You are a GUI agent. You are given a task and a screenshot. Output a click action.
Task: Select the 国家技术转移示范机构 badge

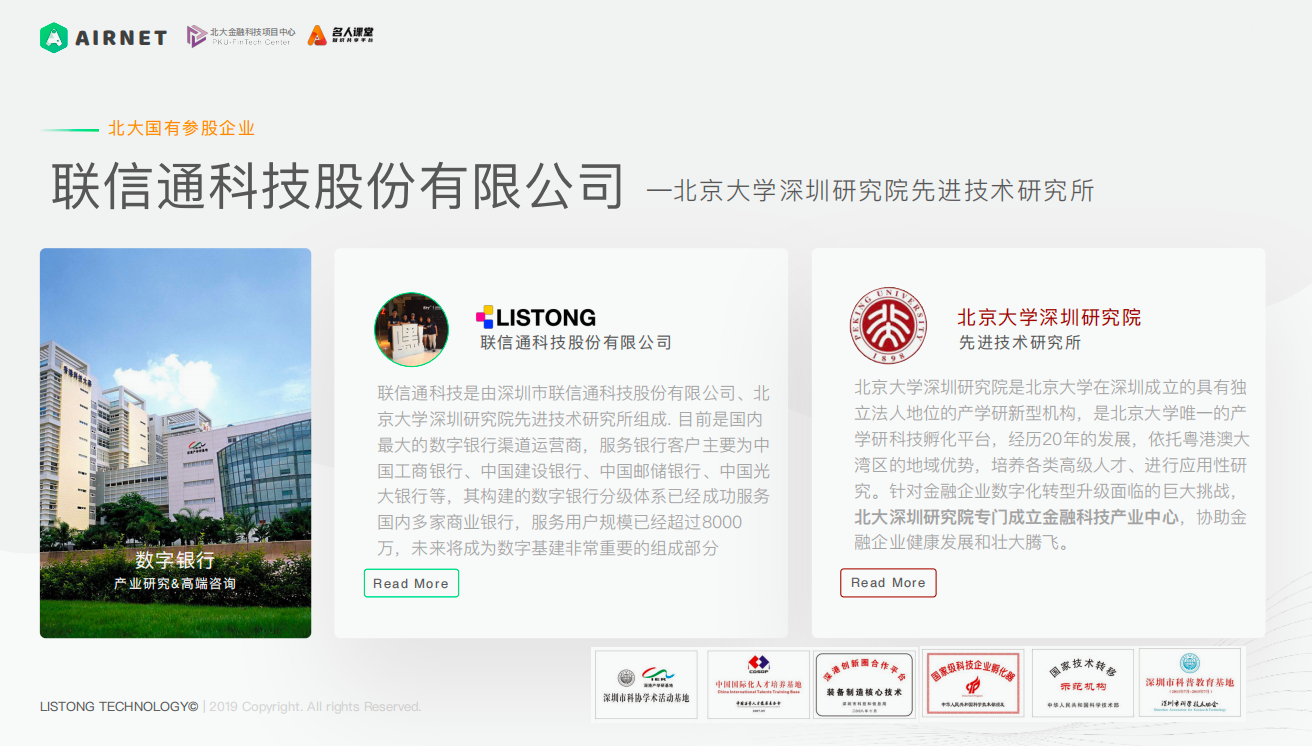(1082, 683)
